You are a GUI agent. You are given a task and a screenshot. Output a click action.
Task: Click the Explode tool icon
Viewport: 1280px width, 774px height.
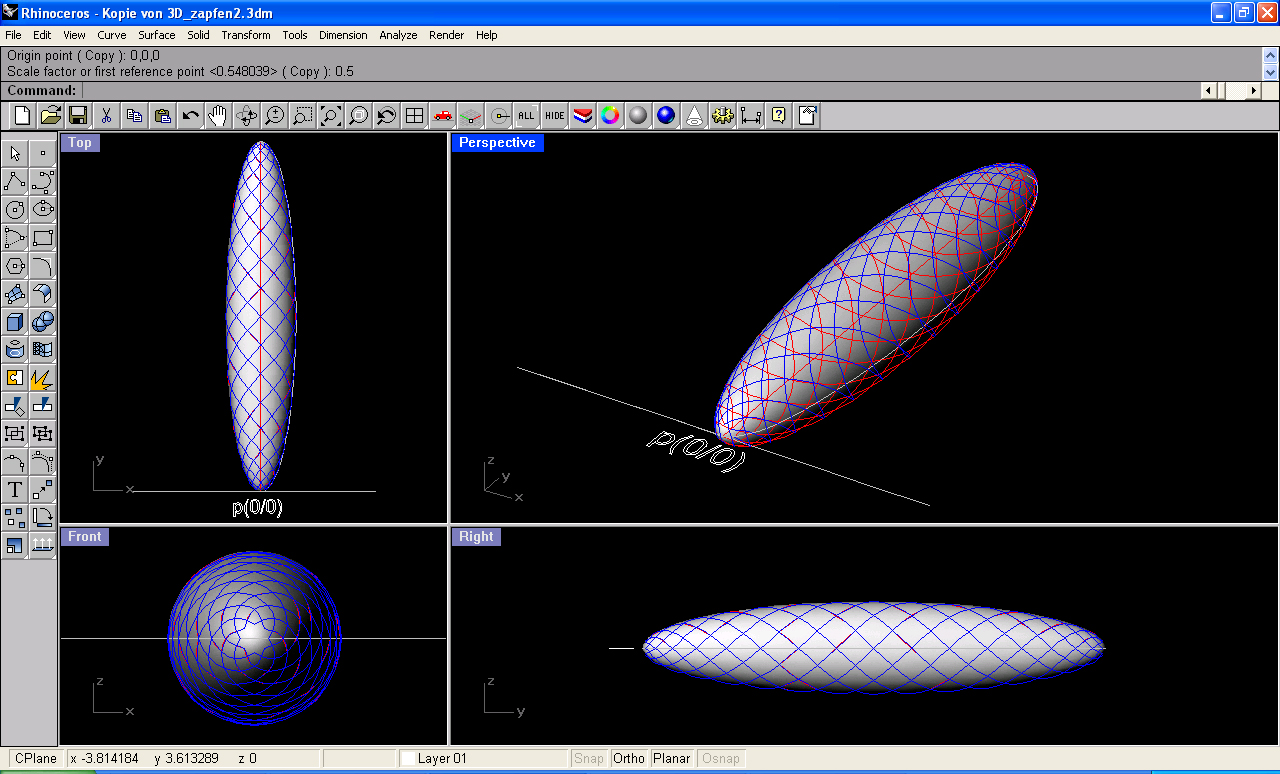[43, 377]
